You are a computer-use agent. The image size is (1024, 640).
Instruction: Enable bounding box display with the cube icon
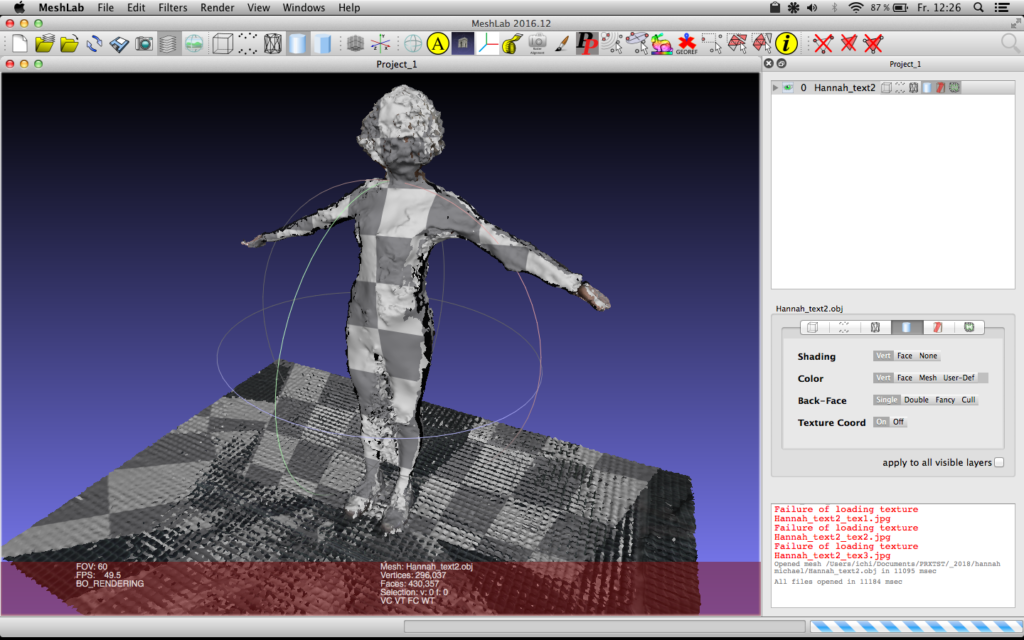tap(222, 43)
